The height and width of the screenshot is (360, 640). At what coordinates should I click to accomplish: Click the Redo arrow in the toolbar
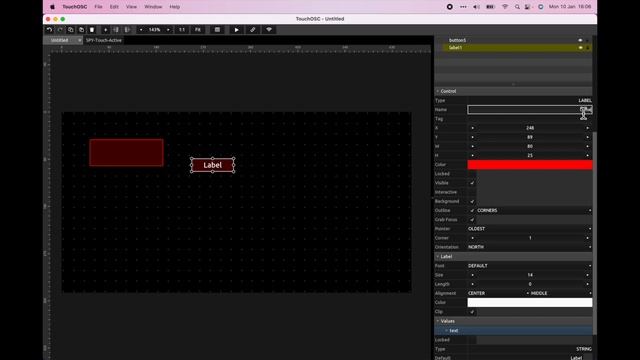coord(60,30)
